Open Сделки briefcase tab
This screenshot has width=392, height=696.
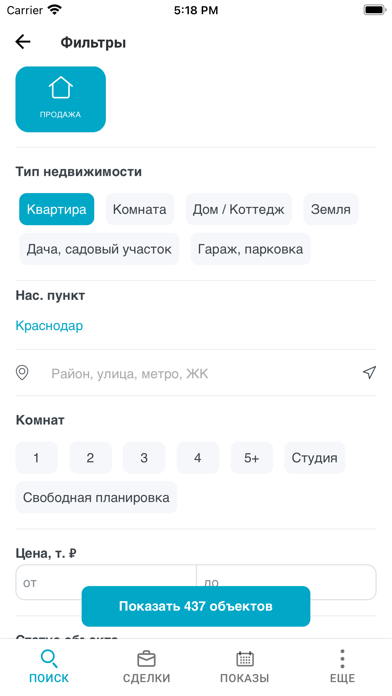tap(147, 667)
